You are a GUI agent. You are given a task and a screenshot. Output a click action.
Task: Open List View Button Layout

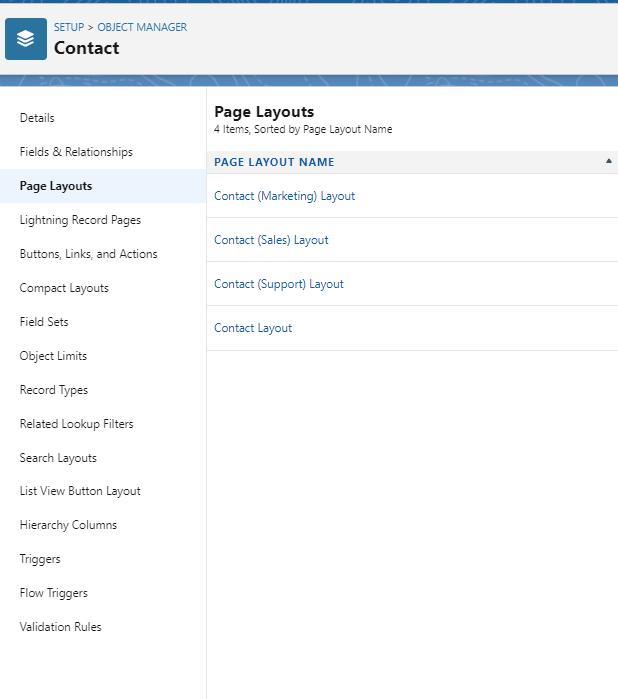[x=80, y=491]
